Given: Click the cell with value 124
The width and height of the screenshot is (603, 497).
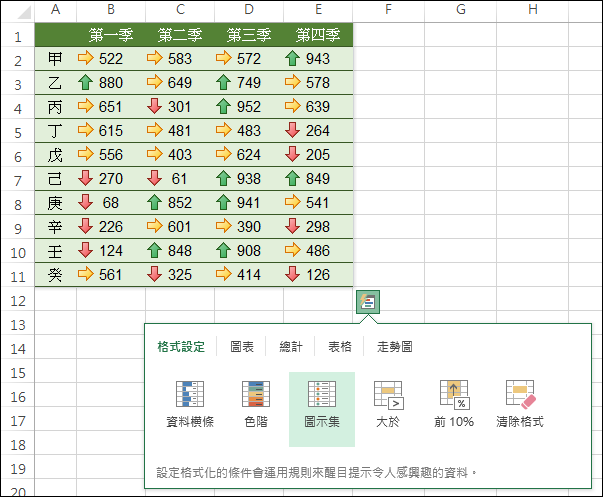Looking at the screenshot, I should coord(111,251).
